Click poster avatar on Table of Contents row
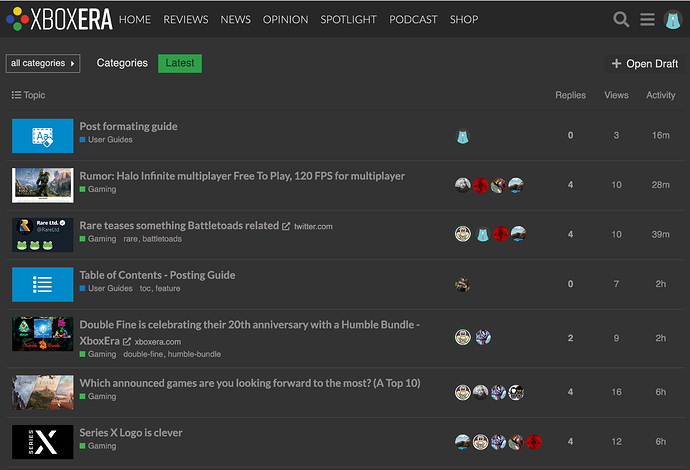This screenshot has height=470, width=690. 462,285
